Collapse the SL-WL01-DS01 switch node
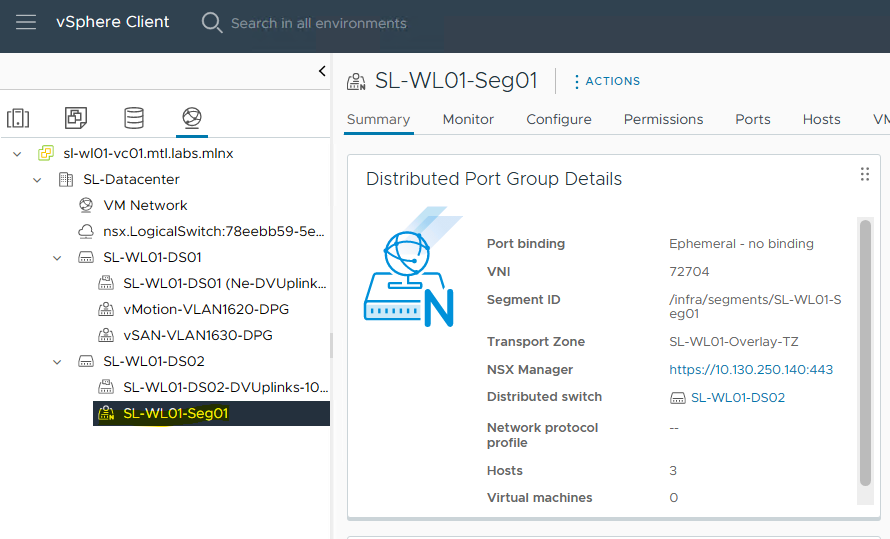The height and width of the screenshot is (539, 890). [x=57, y=258]
